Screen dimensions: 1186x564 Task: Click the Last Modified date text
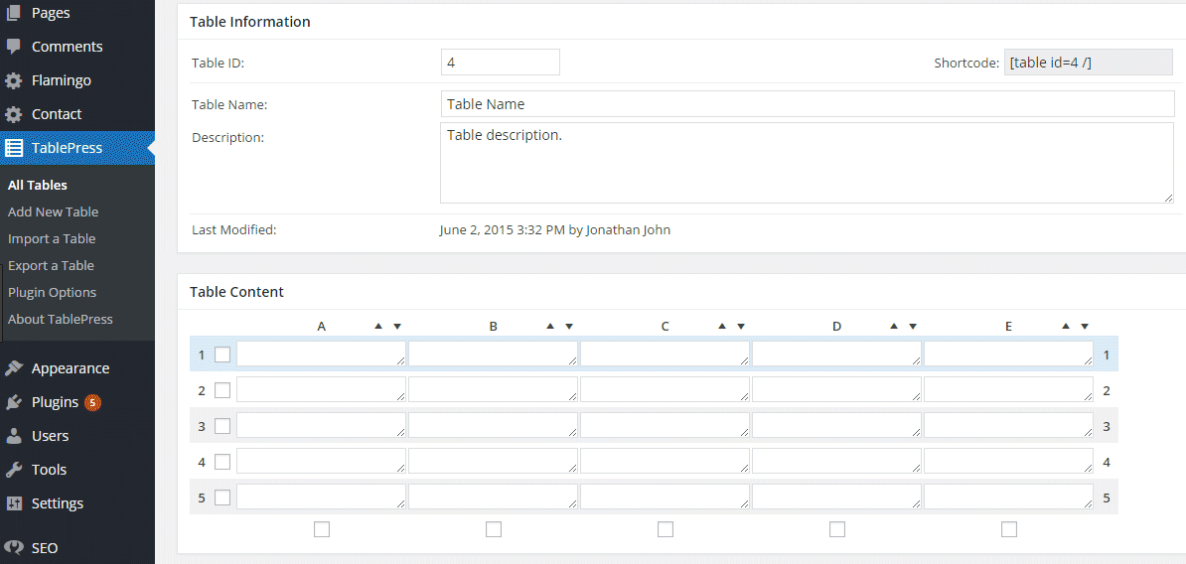[x=554, y=230]
